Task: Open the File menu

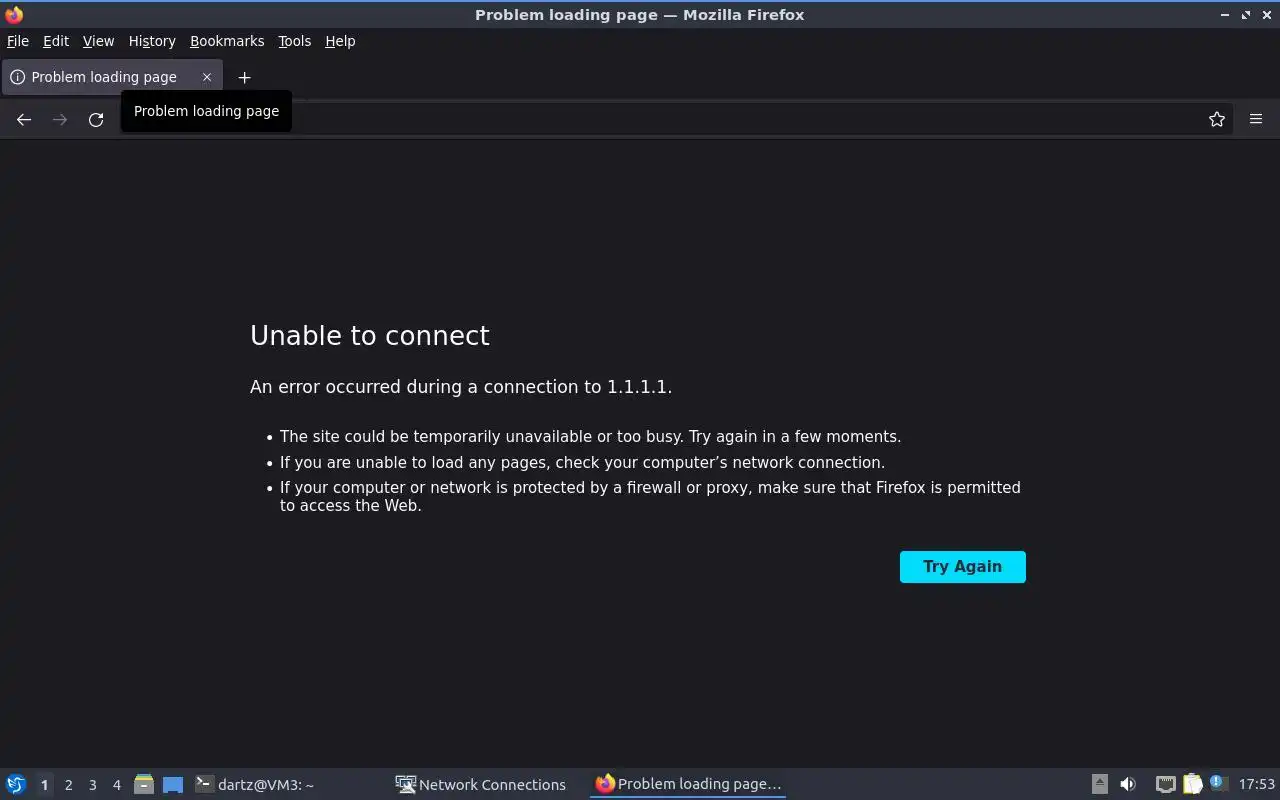Action: 18,41
